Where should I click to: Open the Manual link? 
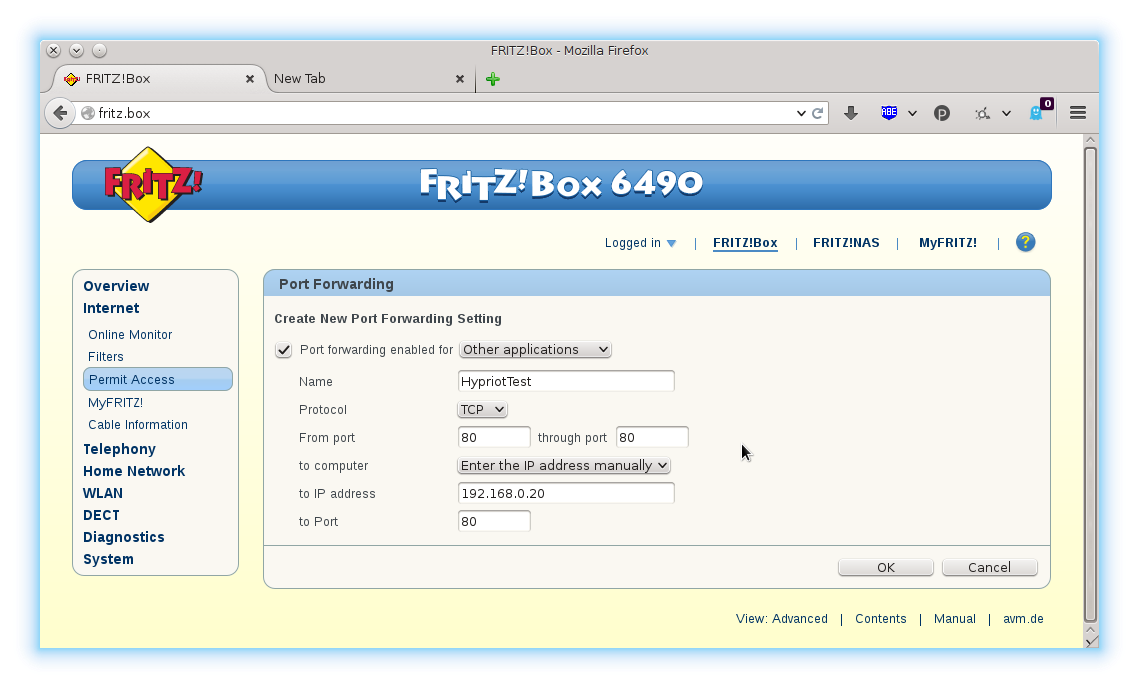click(x=954, y=618)
